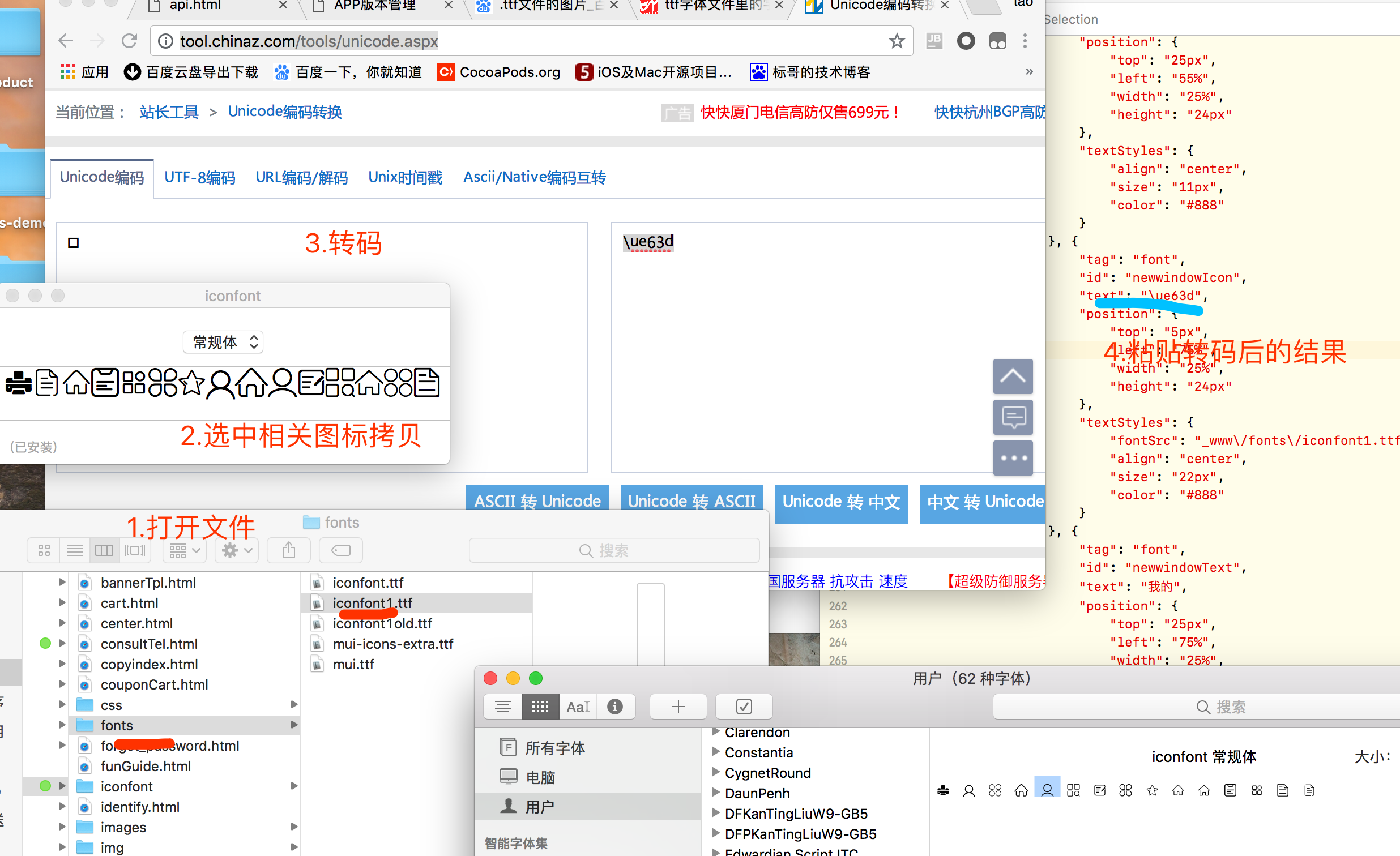The height and width of the screenshot is (856, 1400).
Task: Switch Finder to cover flow view
Action: click(x=135, y=550)
